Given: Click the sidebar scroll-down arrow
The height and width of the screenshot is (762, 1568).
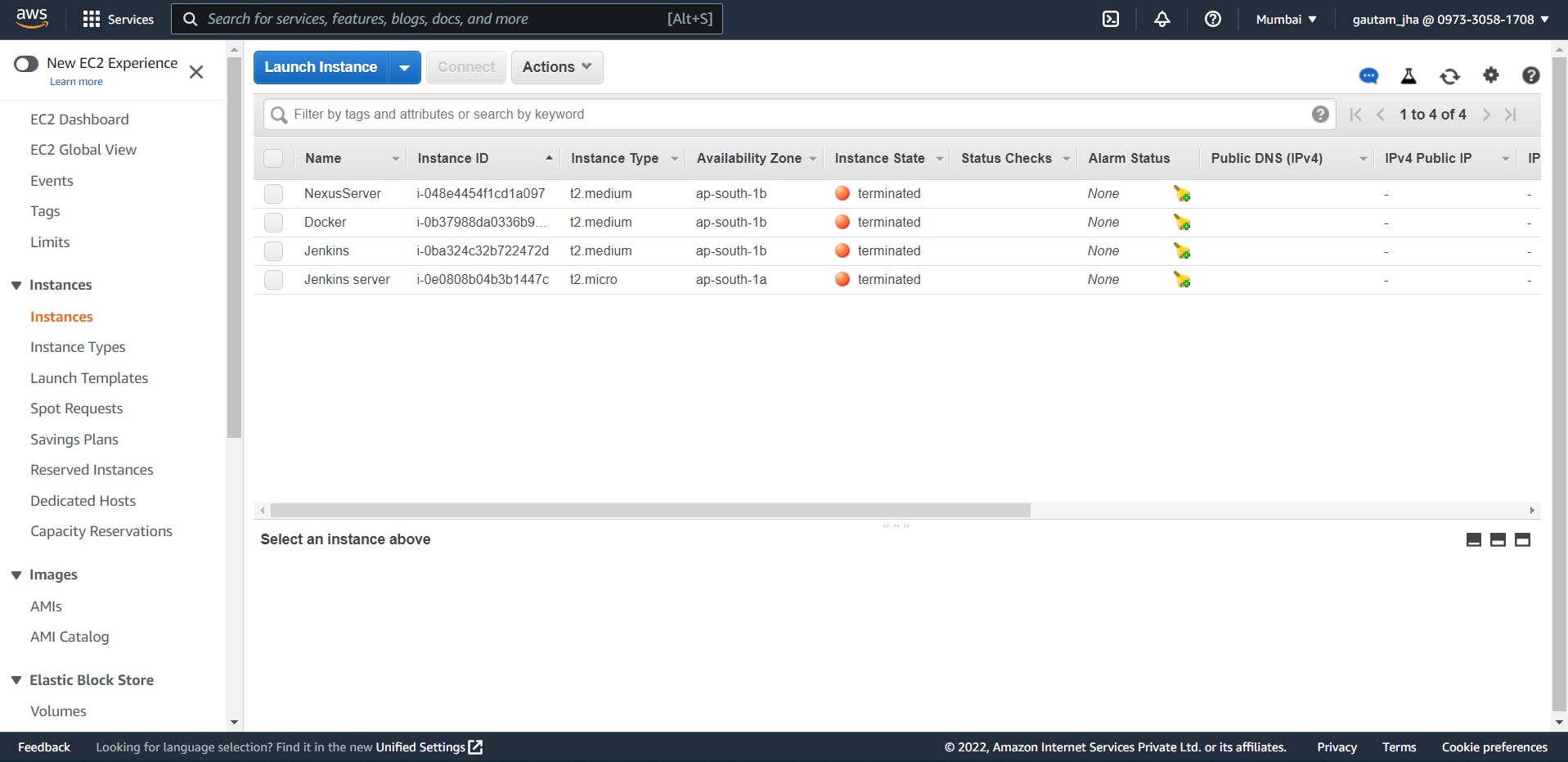Looking at the screenshot, I should coord(234,723).
